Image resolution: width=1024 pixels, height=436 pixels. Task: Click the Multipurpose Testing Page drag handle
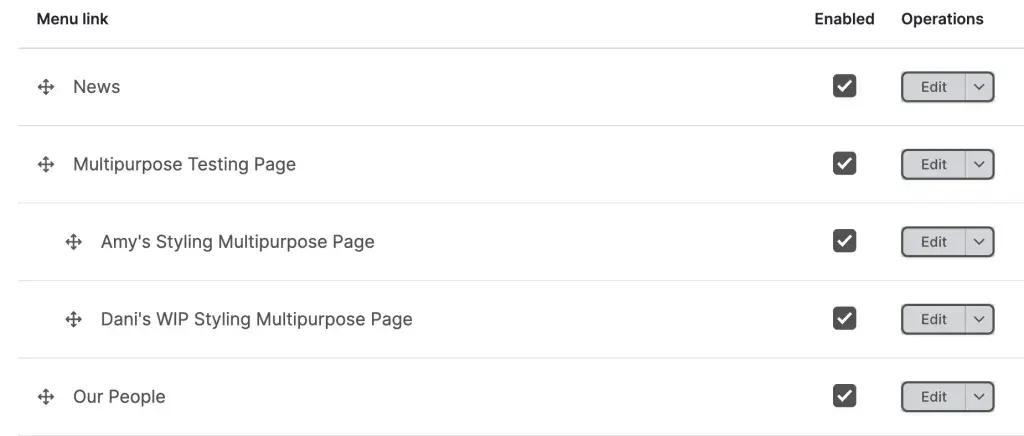coord(45,164)
